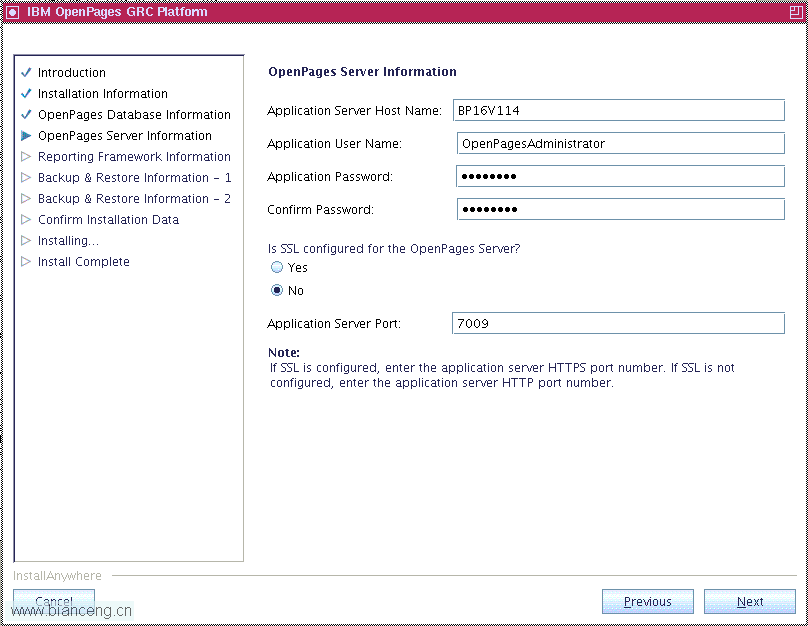
Task: Select Yes for SSL configured
Action: pos(277,267)
